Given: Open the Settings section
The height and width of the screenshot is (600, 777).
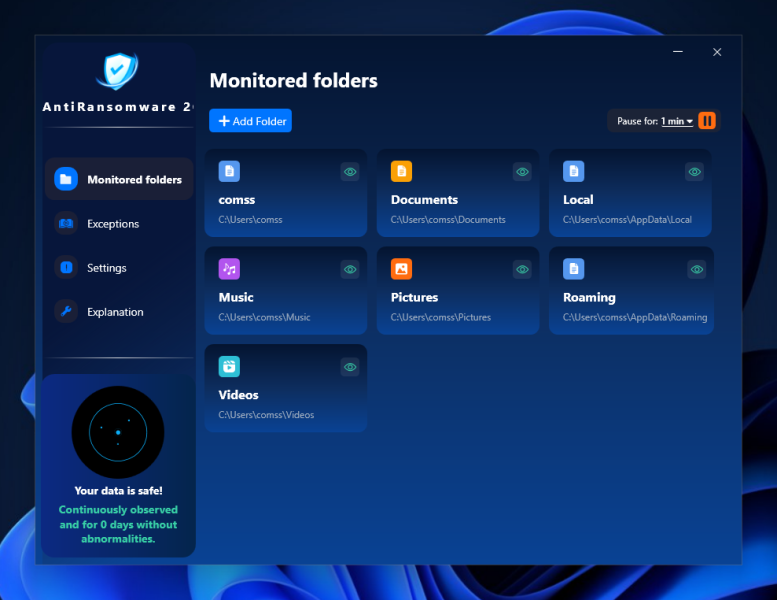Looking at the screenshot, I should coord(119,268).
